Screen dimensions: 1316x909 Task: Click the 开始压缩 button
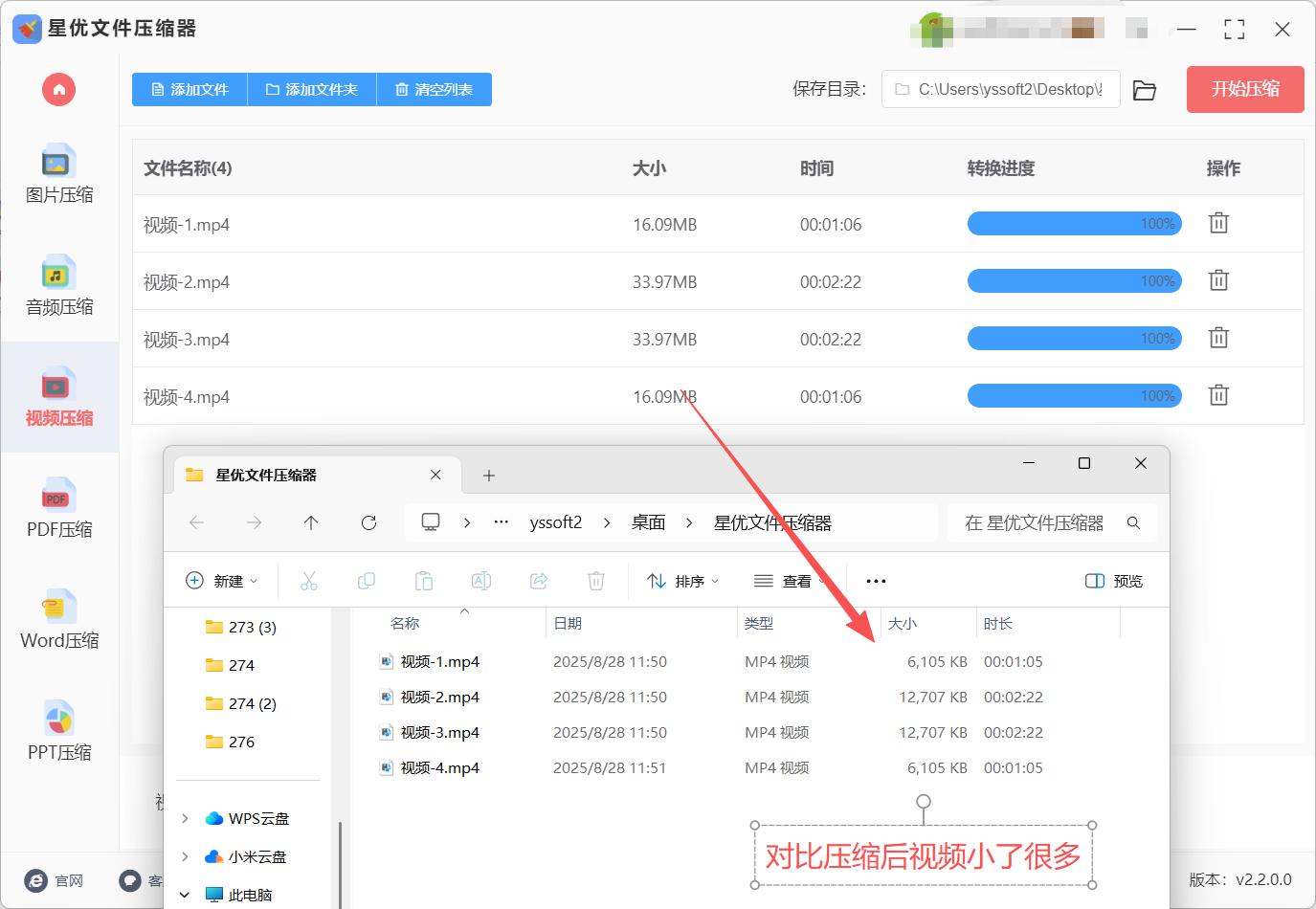(1244, 89)
